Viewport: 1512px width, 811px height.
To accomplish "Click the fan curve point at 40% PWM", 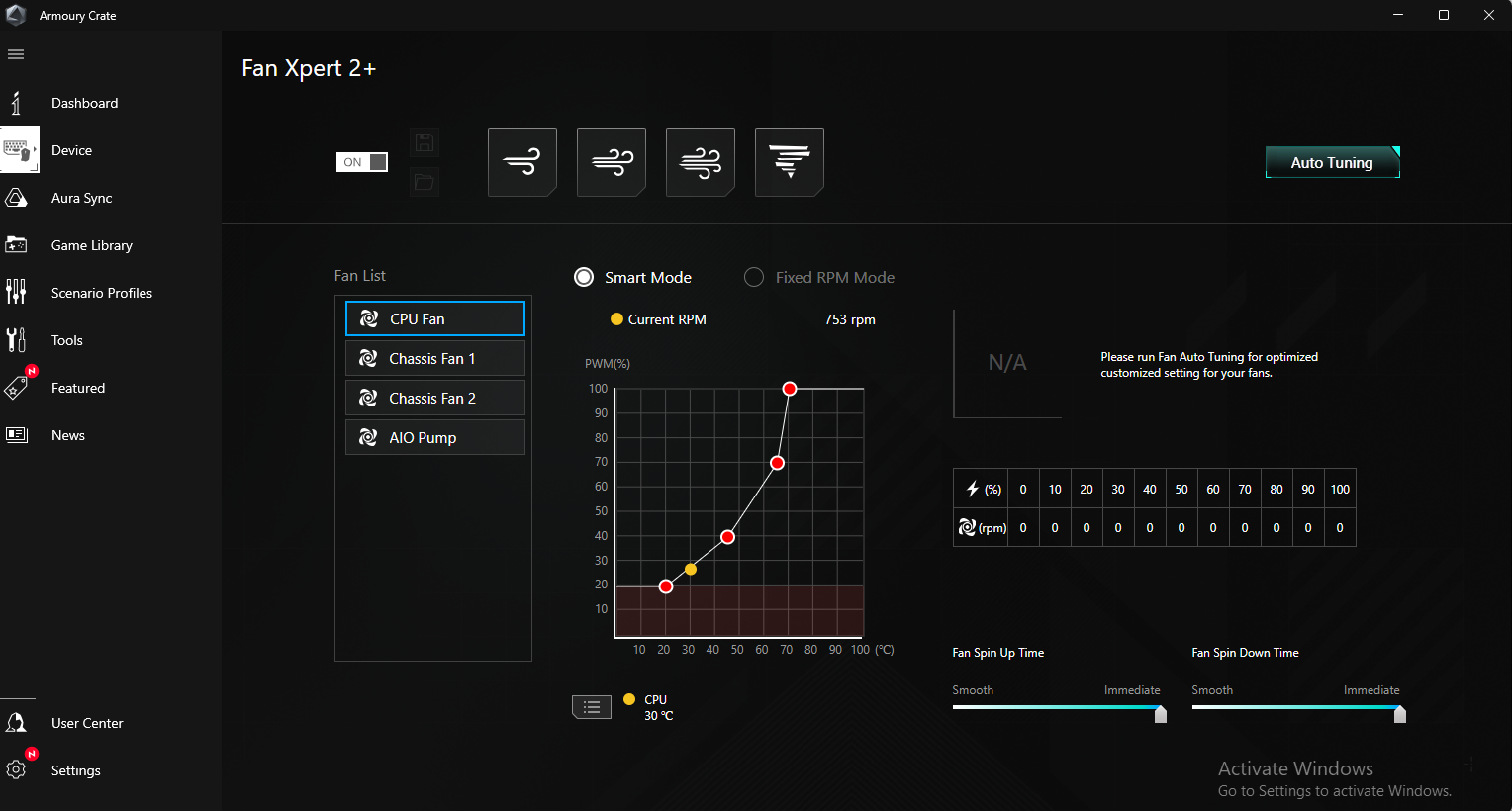I will [727, 537].
